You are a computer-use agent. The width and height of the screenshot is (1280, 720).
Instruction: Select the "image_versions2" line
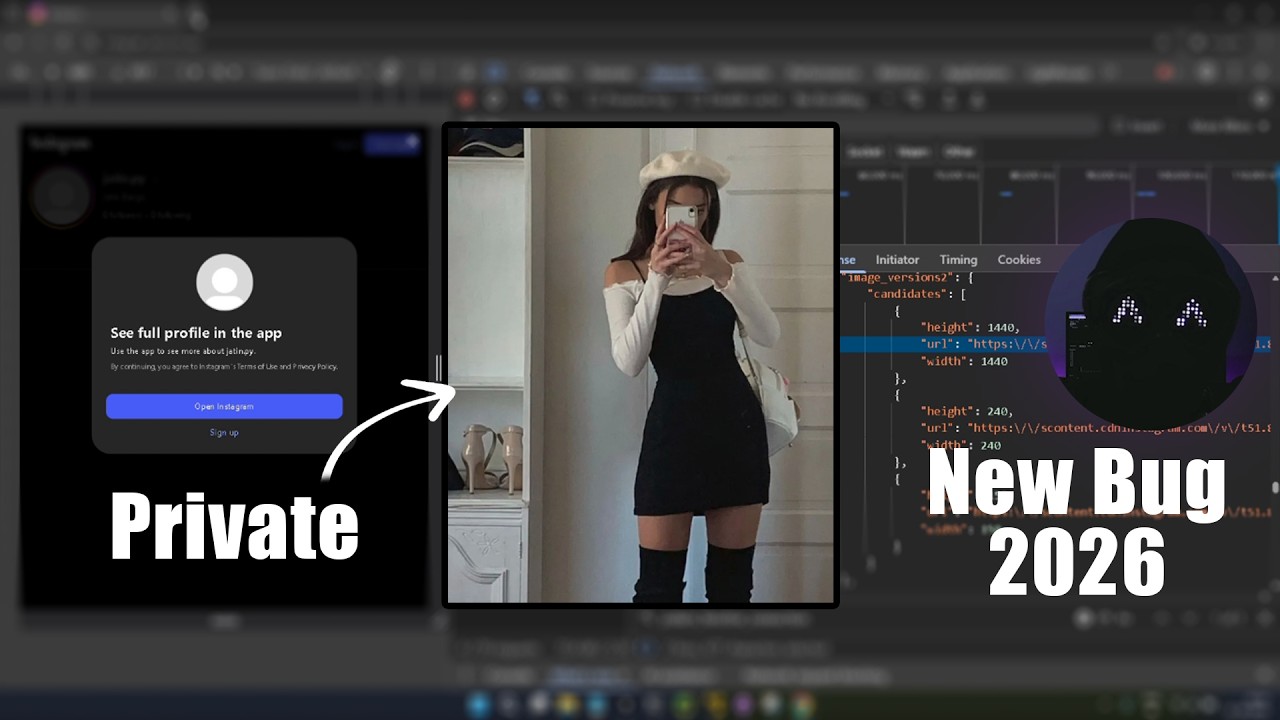(x=908, y=277)
